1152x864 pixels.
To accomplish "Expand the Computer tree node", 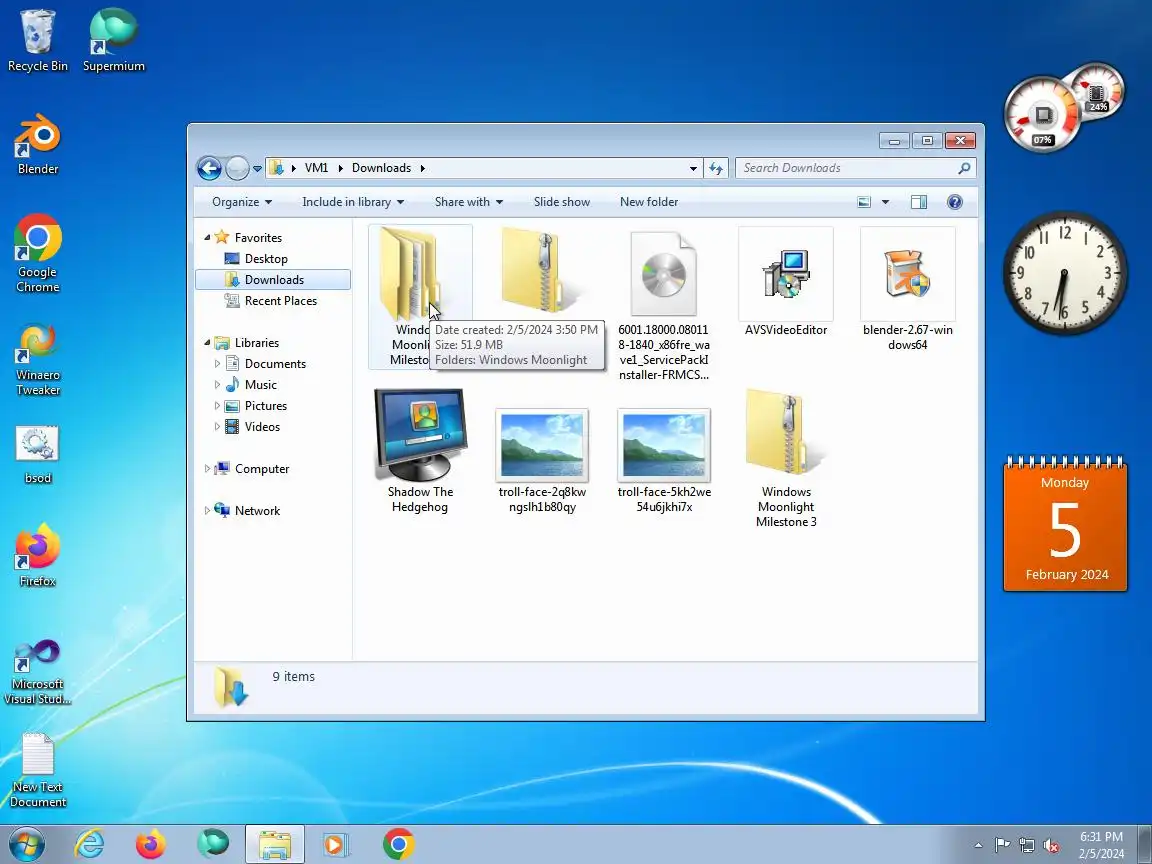I will pos(207,469).
